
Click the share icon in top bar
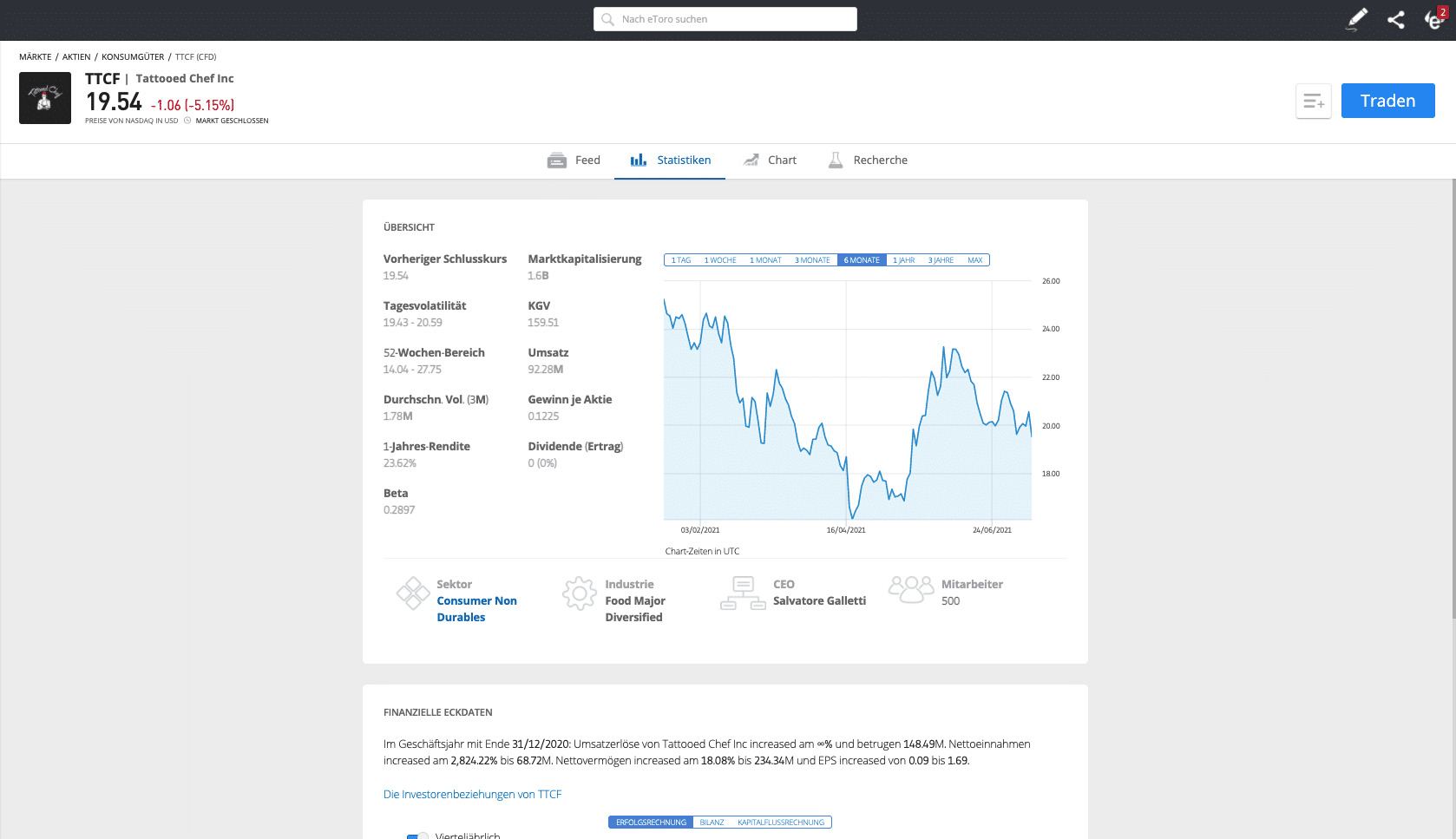(1395, 19)
